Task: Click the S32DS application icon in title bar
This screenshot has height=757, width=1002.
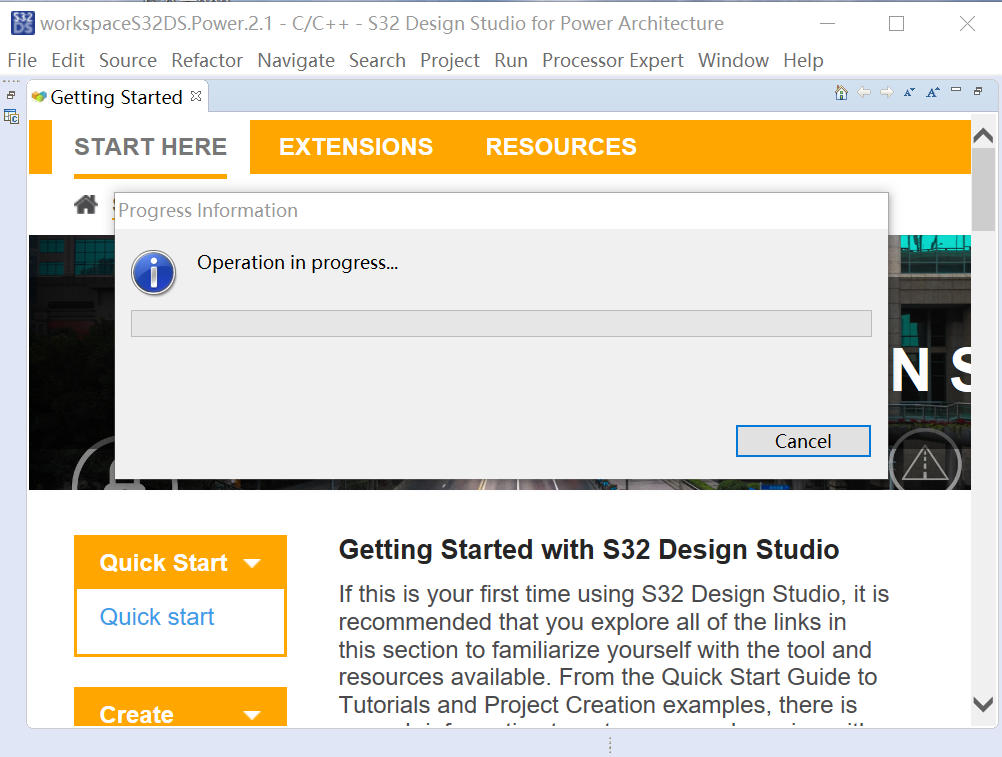Action: pyautogui.click(x=23, y=23)
